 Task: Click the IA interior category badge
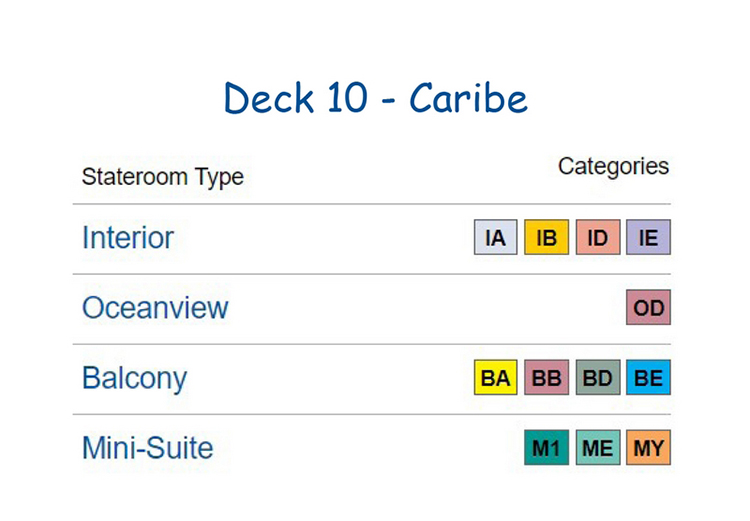[495, 237]
